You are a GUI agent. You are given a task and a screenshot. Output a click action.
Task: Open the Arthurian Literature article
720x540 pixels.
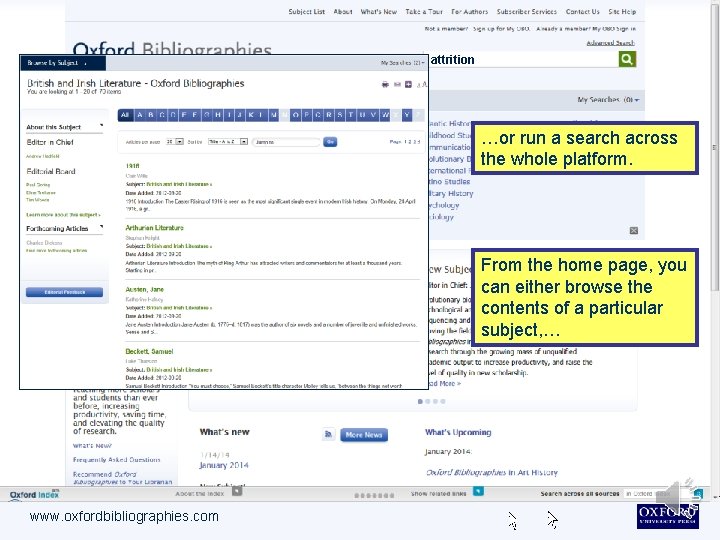point(154,228)
